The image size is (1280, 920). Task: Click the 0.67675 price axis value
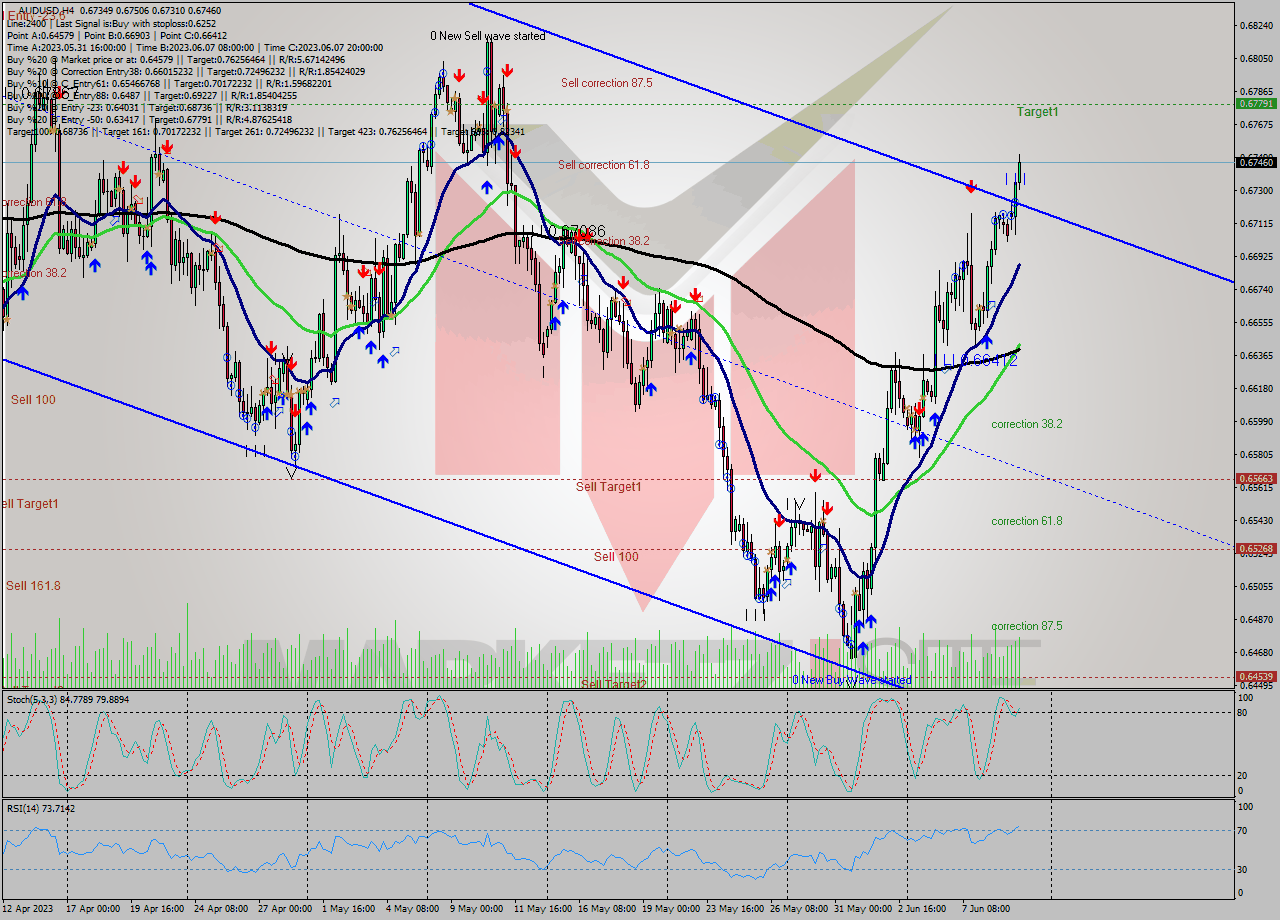click(x=1256, y=124)
